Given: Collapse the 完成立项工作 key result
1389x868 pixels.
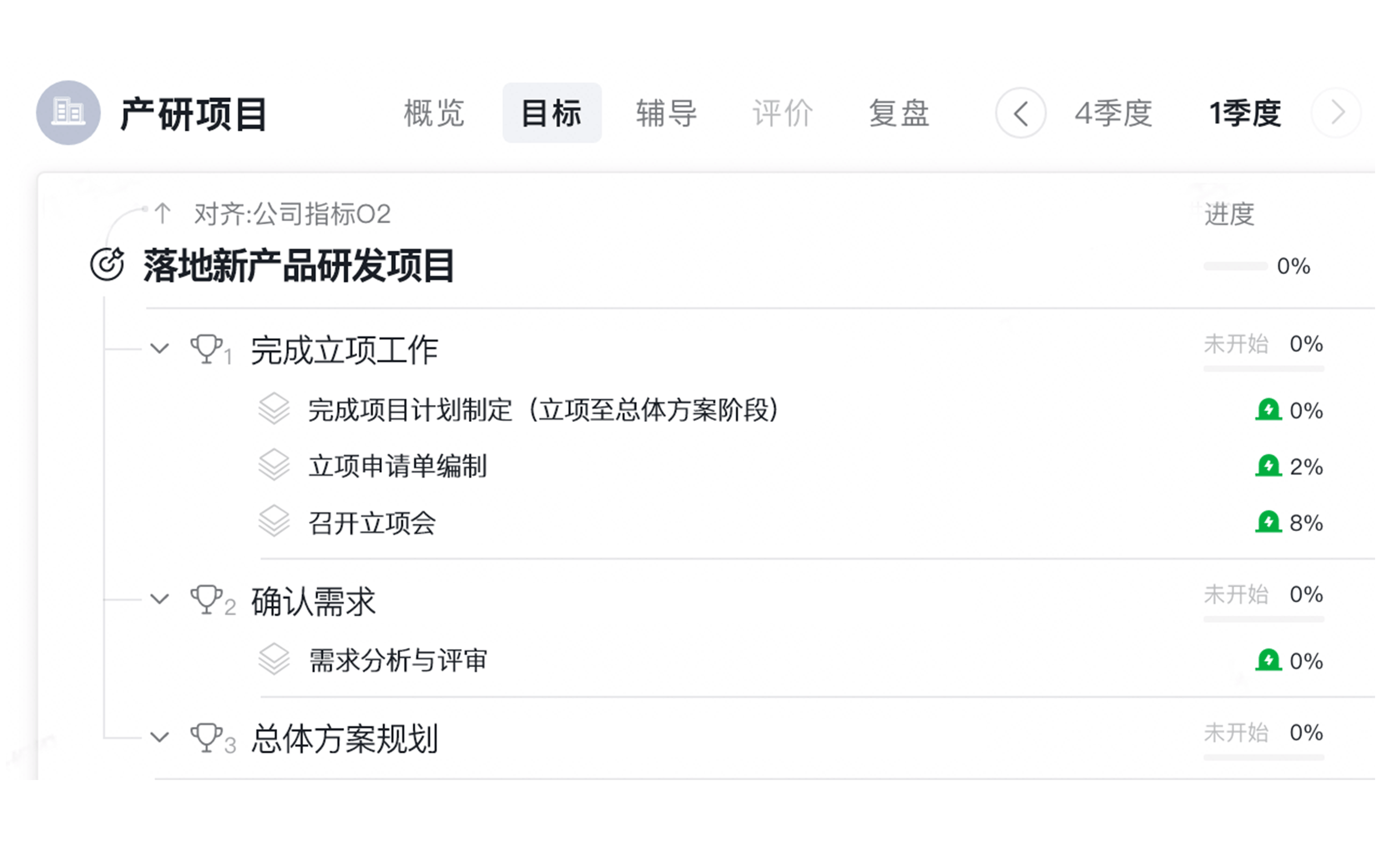Looking at the screenshot, I should point(160,348).
